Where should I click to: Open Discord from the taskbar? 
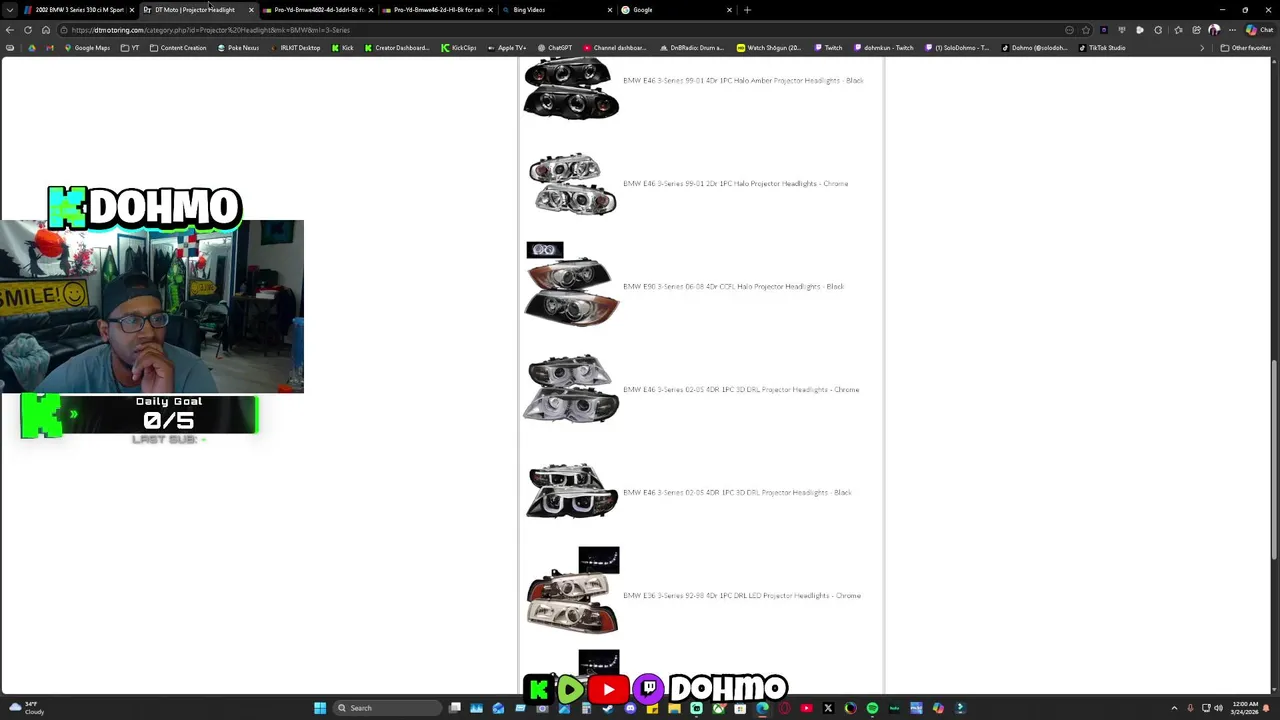pyautogui.click(x=630, y=708)
